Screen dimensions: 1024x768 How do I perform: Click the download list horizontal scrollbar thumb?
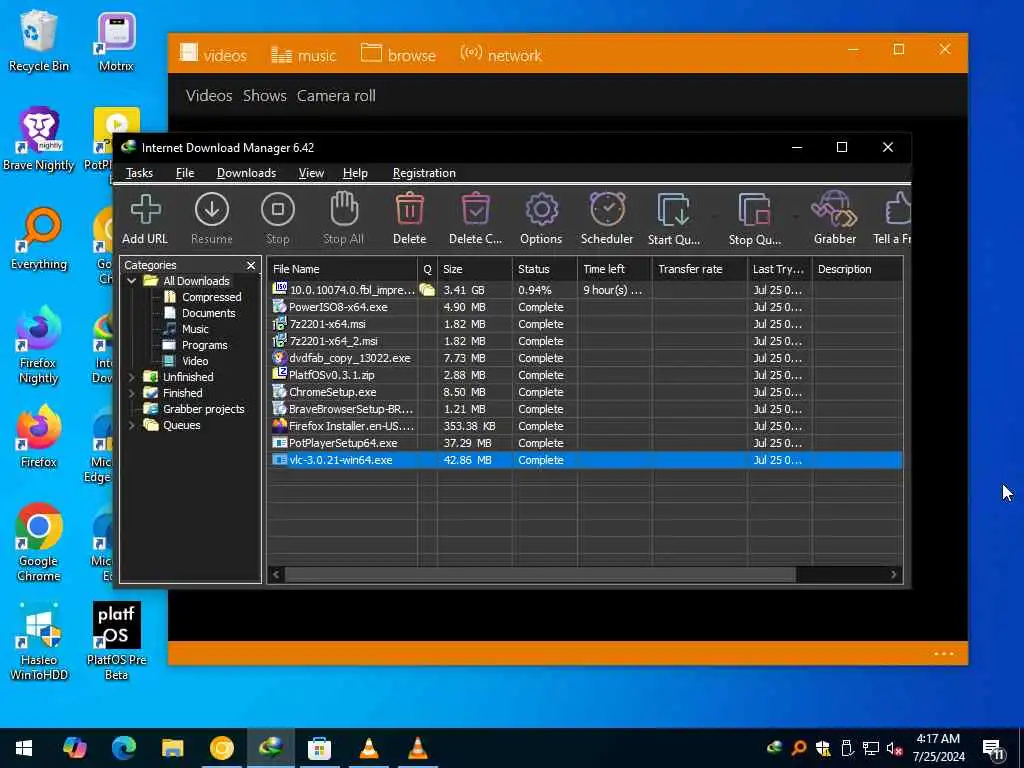click(540, 575)
